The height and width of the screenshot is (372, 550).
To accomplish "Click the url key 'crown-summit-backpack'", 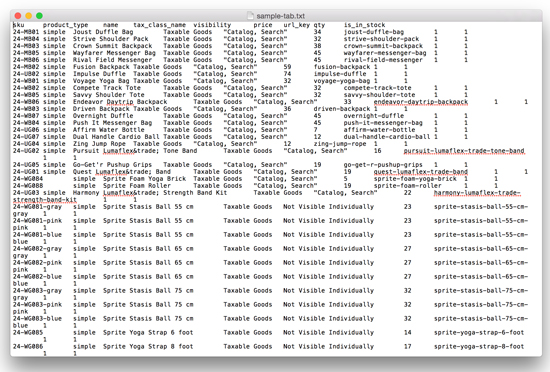I will pos(383,46).
